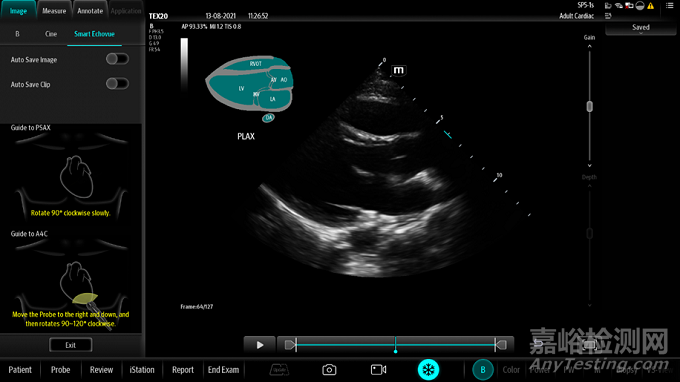Screen dimensions: 680x382
Task: Open the hamburger menu icon at top right
Action: pyautogui.click(x=670, y=6)
